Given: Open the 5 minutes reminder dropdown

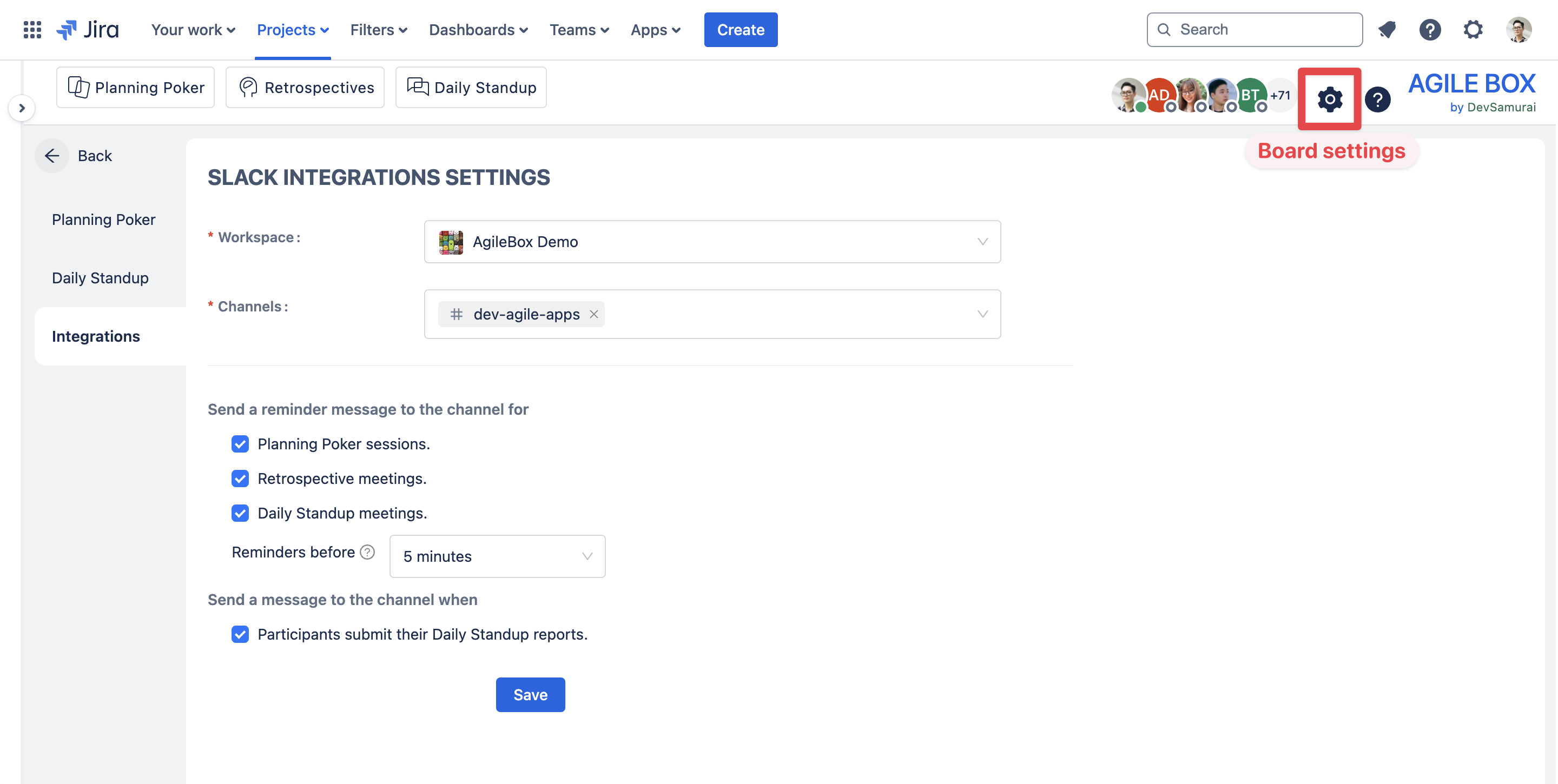Looking at the screenshot, I should click(x=497, y=556).
